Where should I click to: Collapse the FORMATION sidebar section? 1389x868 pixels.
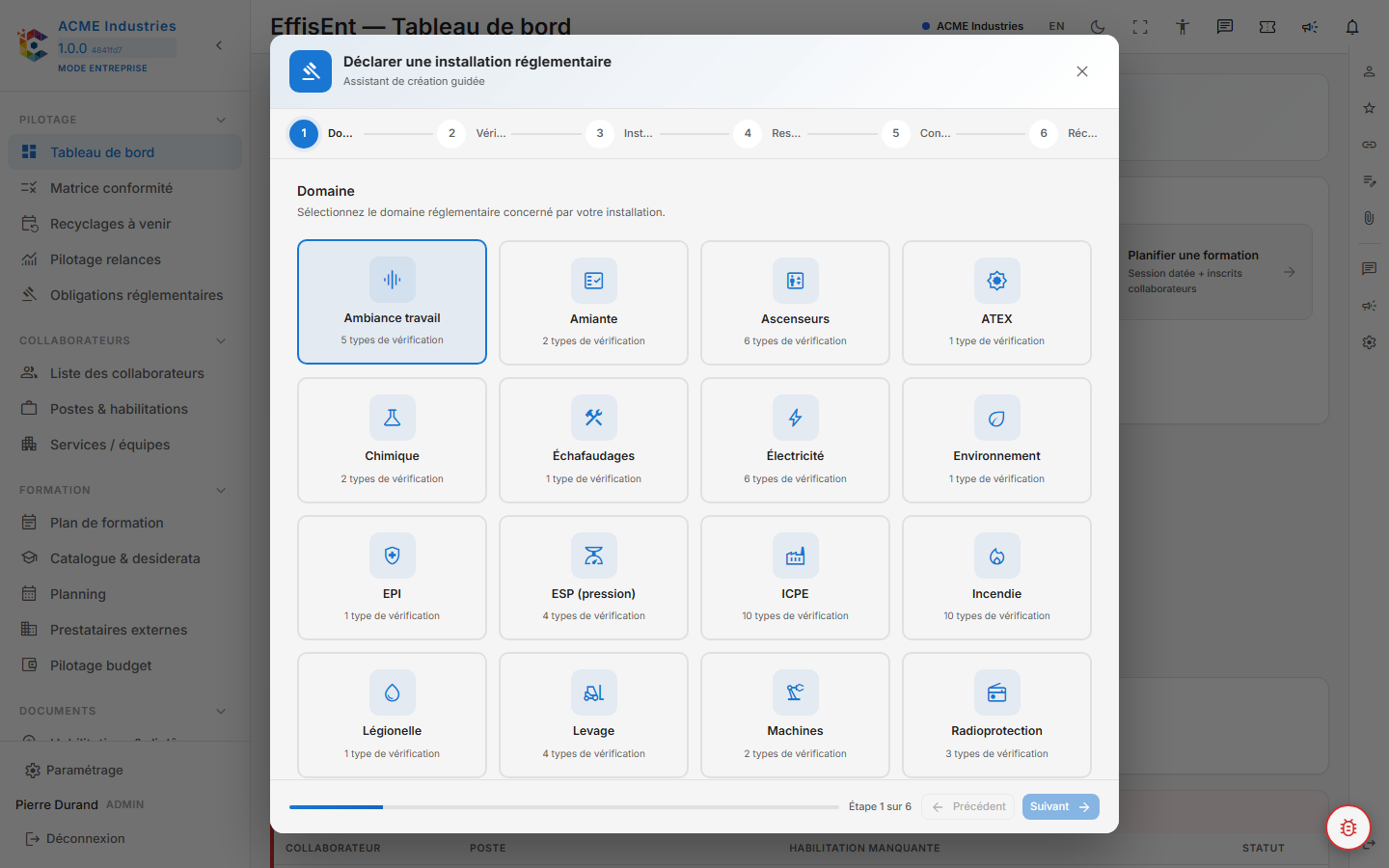pos(221,490)
